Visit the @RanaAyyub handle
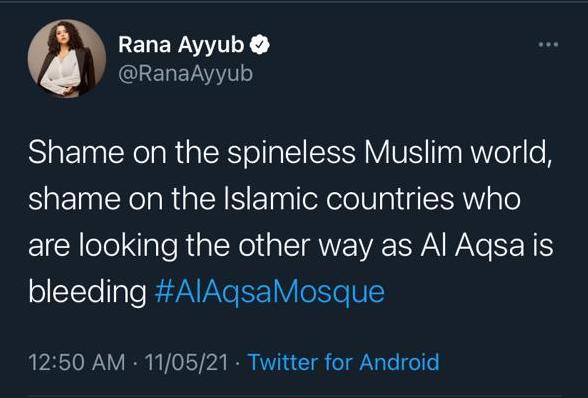The image size is (588, 398). click(186, 74)
